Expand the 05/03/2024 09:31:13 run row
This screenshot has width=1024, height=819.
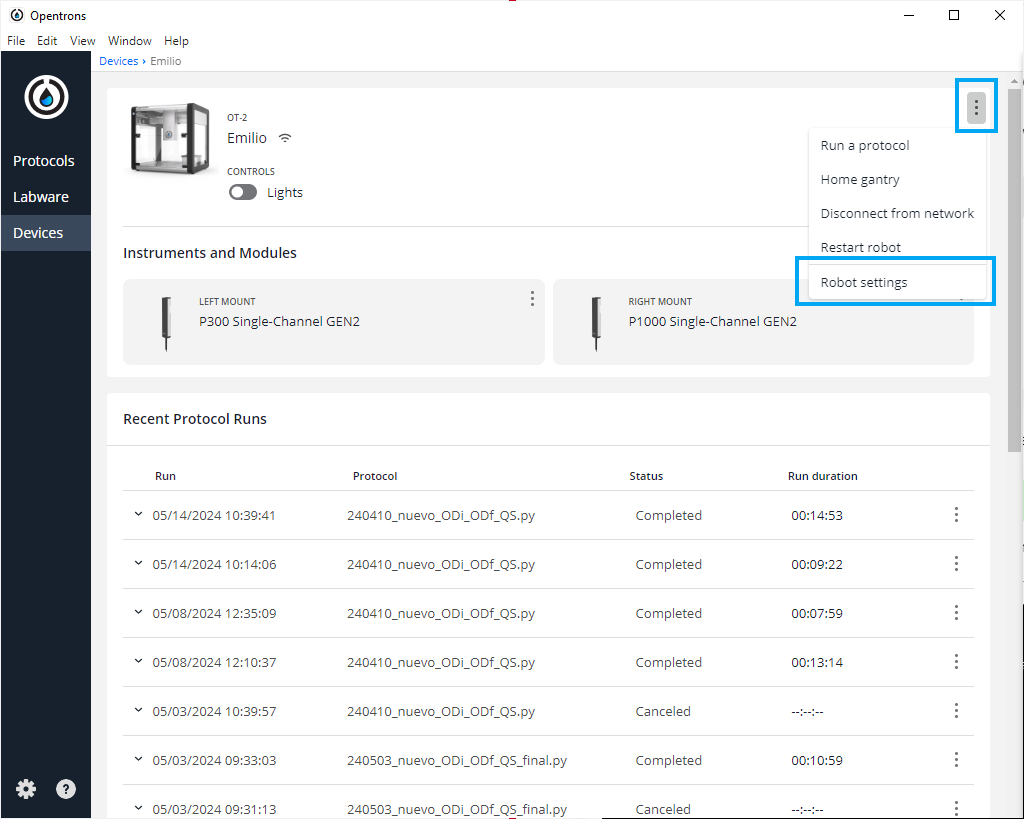[x=138, y=808]
